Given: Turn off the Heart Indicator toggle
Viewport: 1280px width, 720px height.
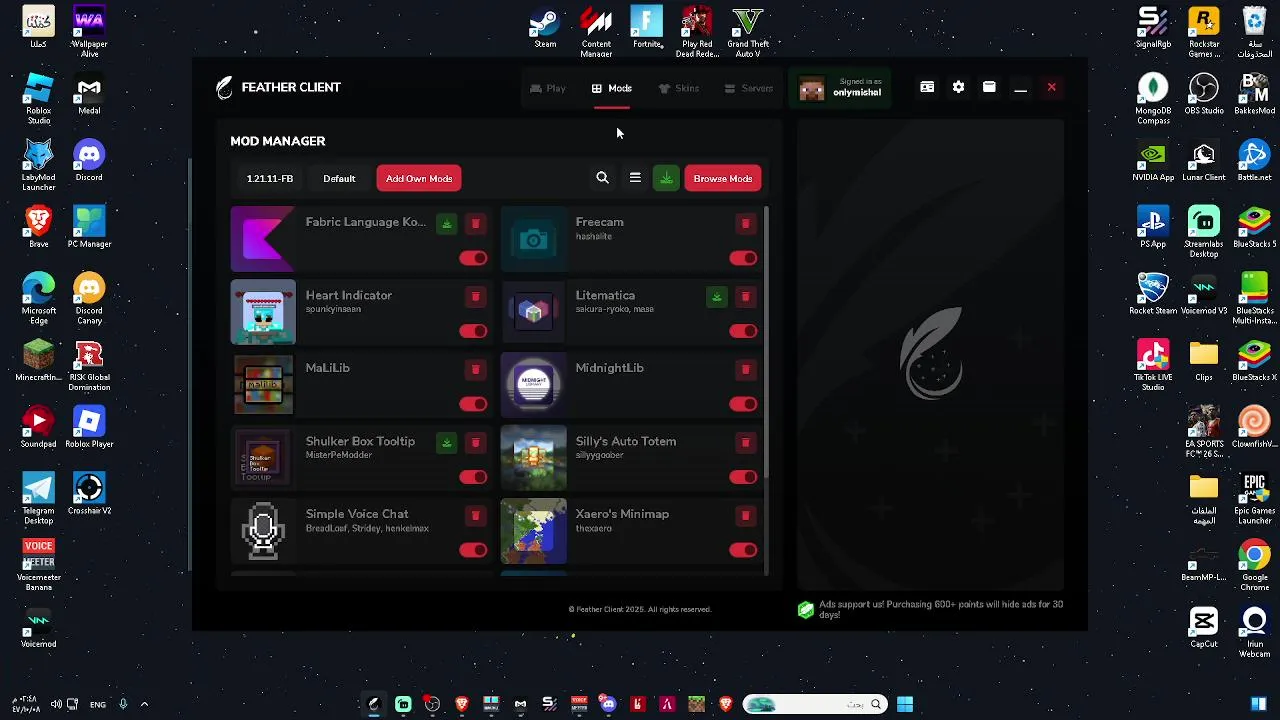Looking at the screenshot, I should pos(473,331).
